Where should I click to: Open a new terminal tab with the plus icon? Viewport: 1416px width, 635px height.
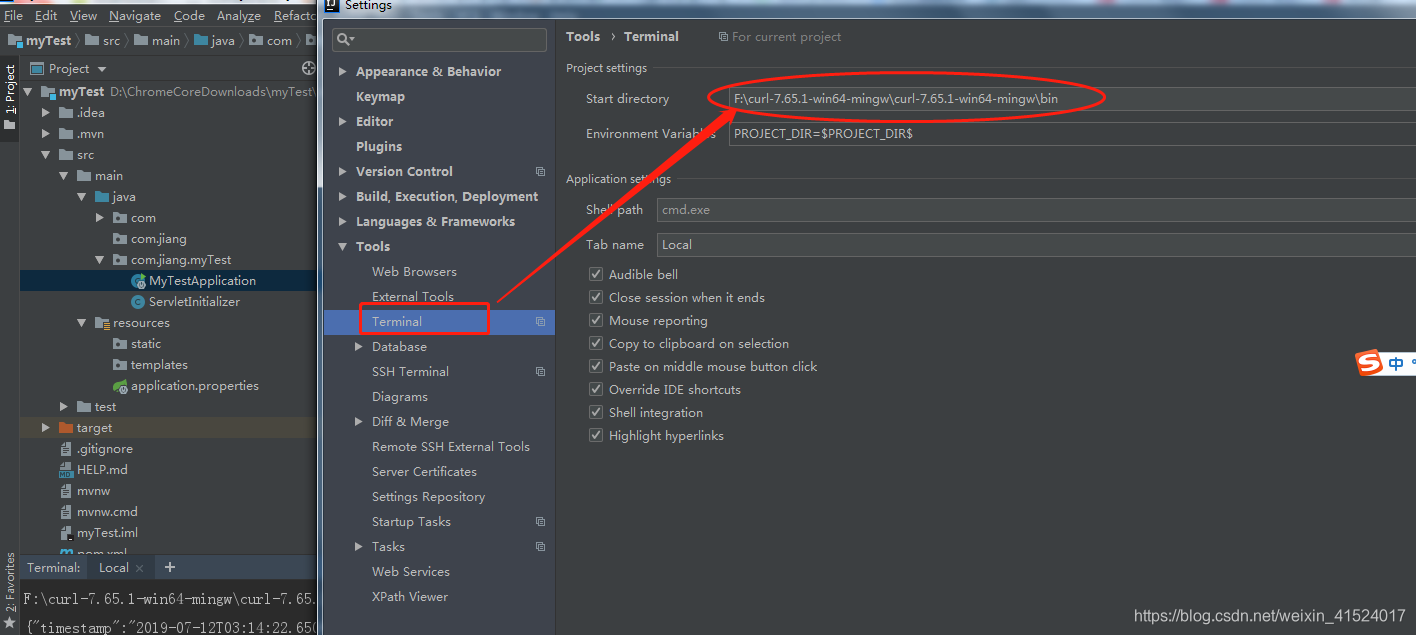169,567
